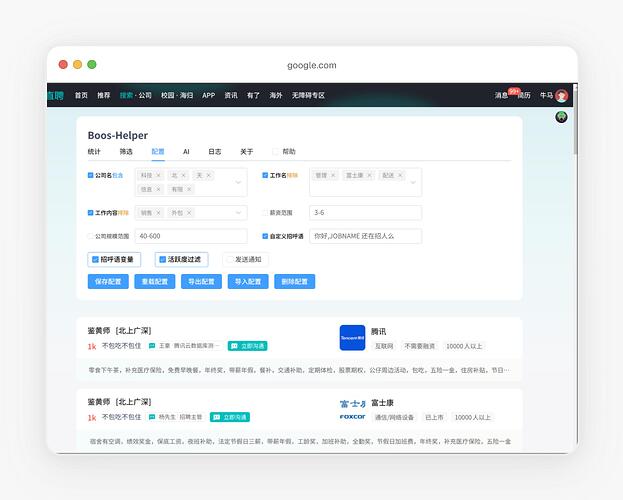Click the salary range field showing 3-6
This screenshot has height=500, width=623.
366,213
